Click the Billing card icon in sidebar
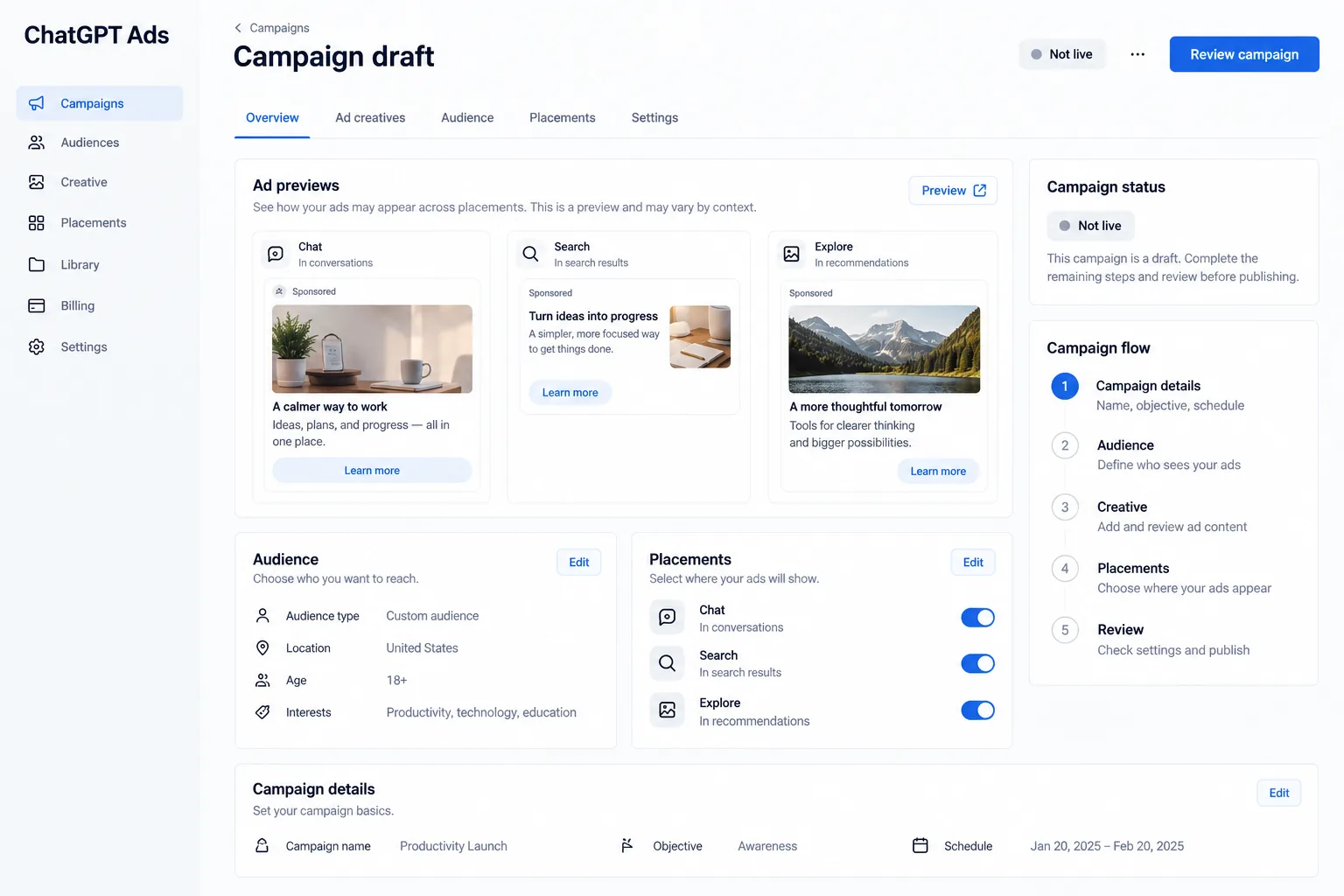This screenshot has height=896, width=1344. coord(36,305)
